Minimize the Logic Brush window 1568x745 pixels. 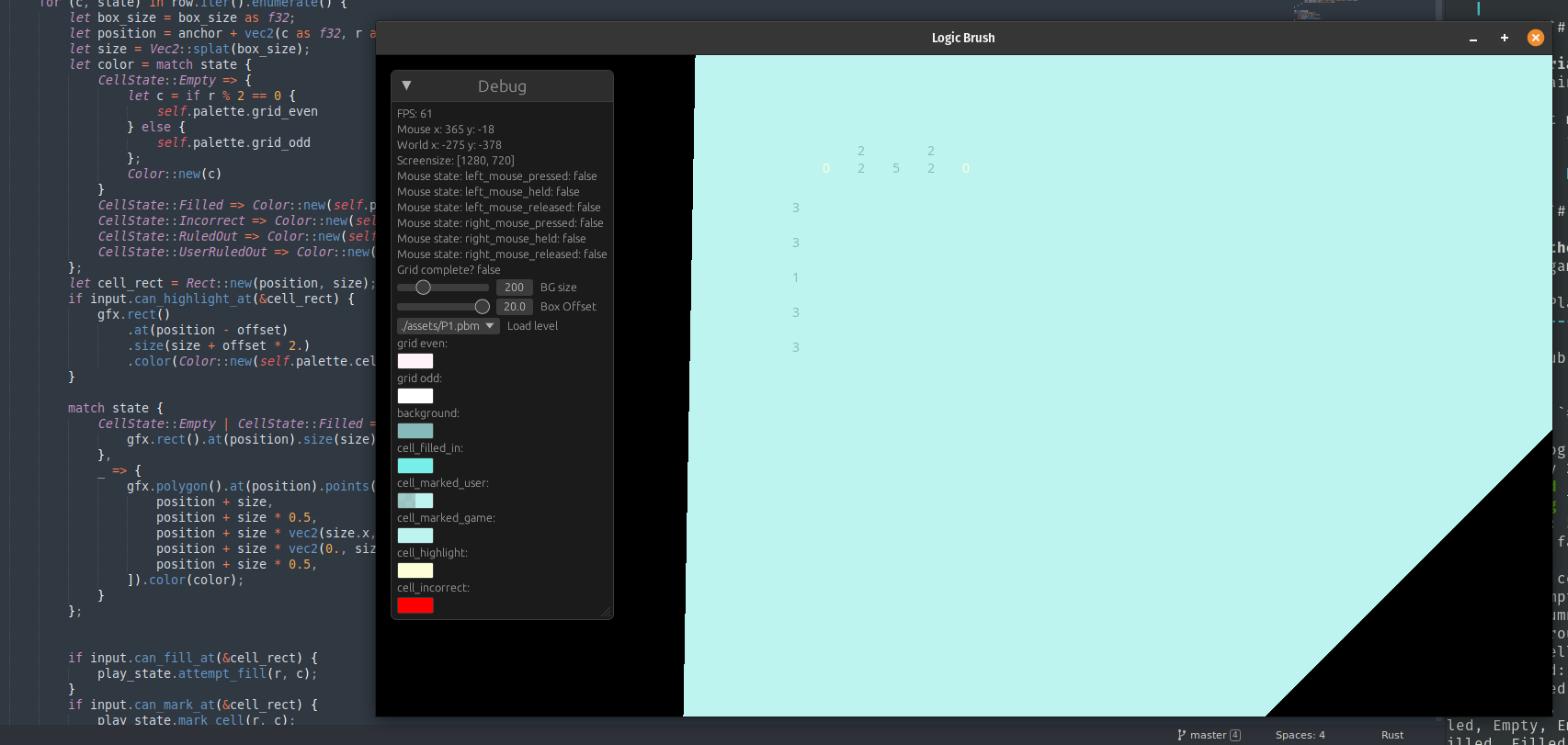(1473, 38)
